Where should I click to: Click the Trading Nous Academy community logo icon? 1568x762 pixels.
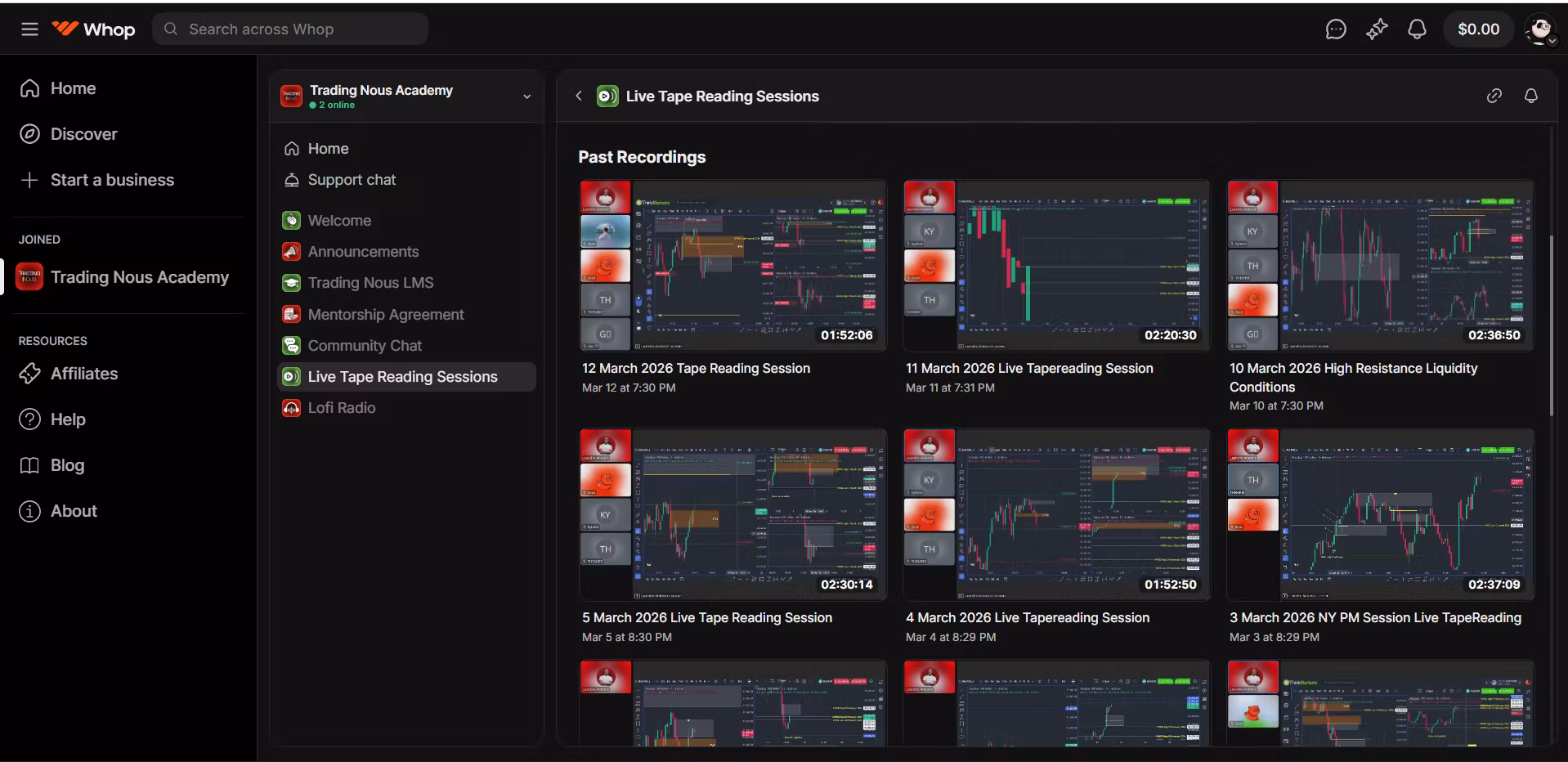292,96
